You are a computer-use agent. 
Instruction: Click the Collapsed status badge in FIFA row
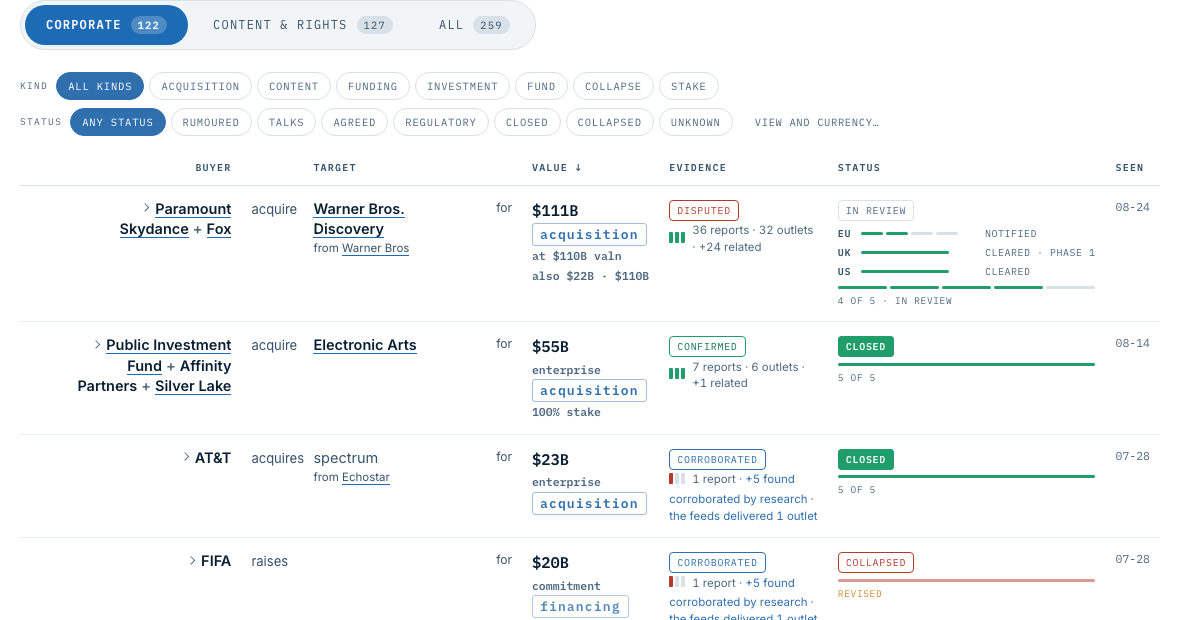pyautogui.click(x=875, y=563)
